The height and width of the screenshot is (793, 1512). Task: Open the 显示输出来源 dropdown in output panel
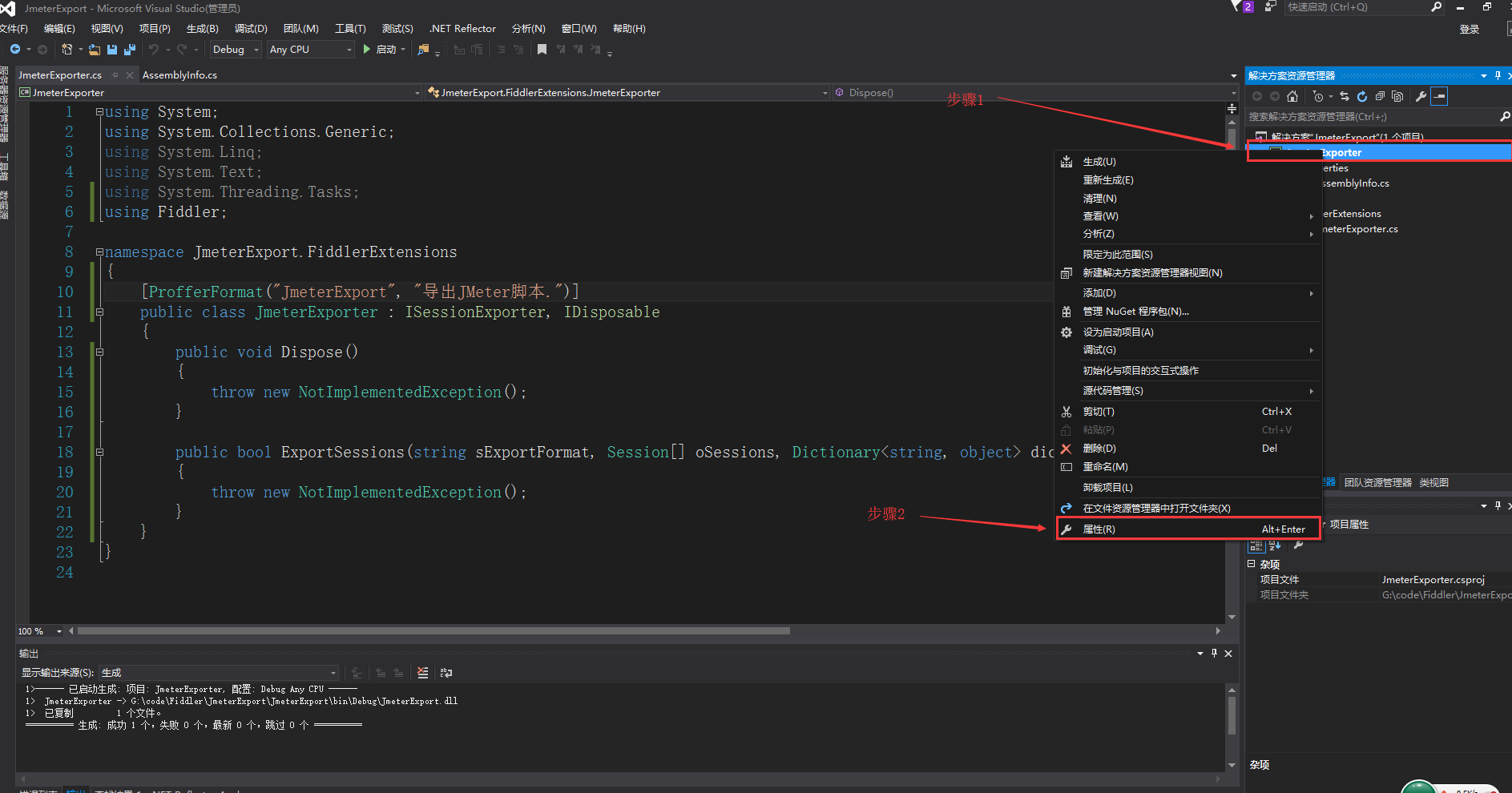tap(331, 673)
